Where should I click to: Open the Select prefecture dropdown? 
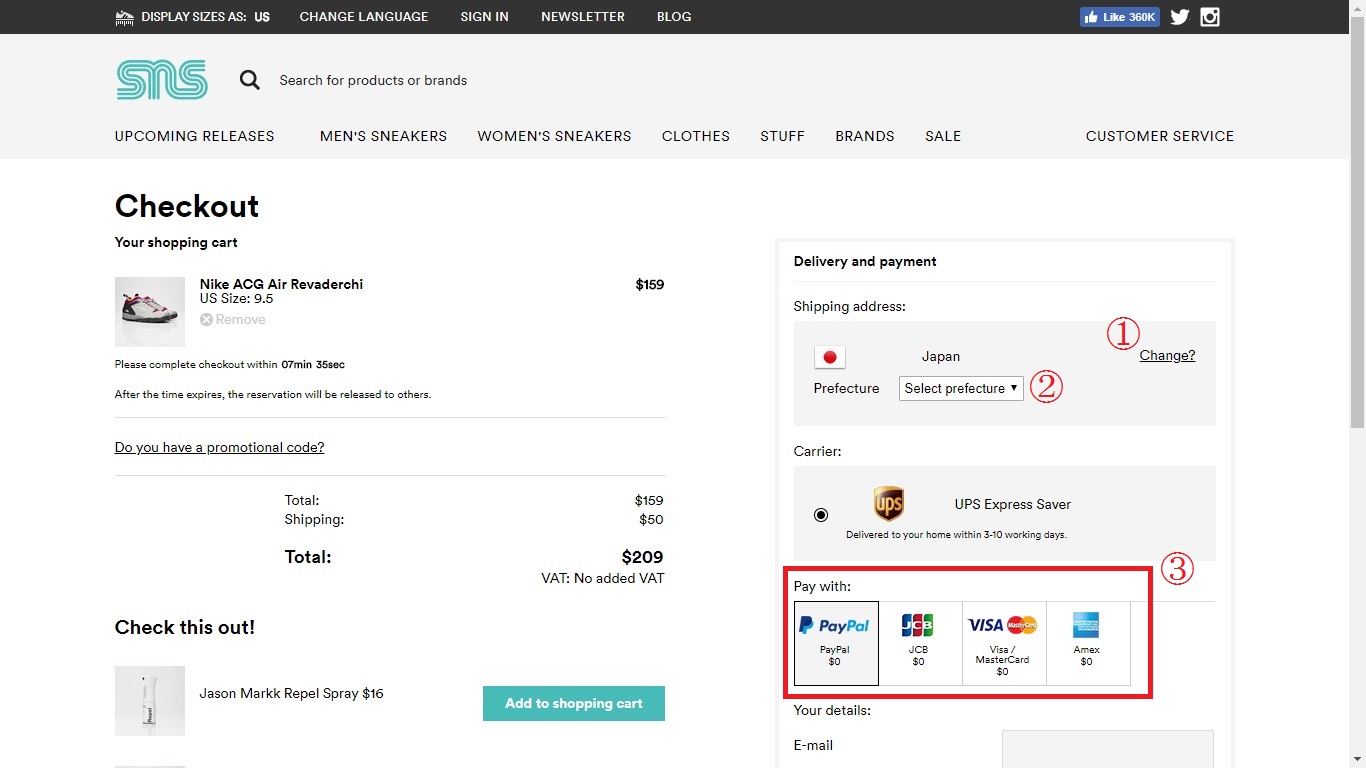point(961,388)
